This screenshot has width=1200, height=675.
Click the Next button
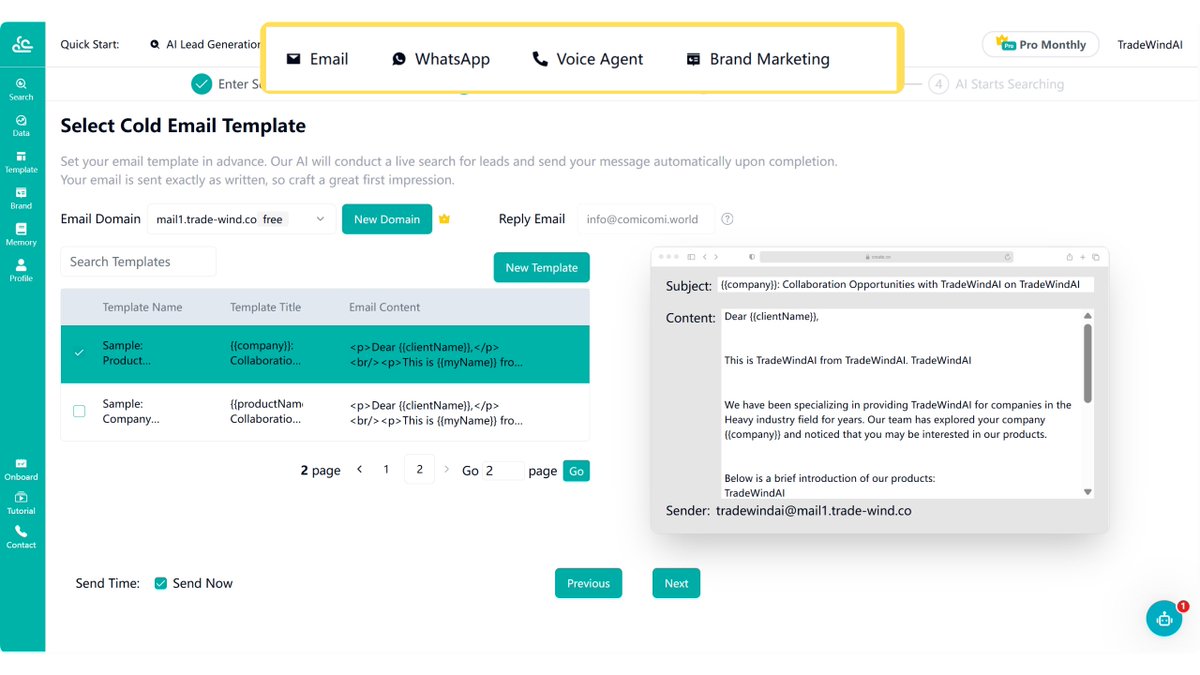pos(676,583)
